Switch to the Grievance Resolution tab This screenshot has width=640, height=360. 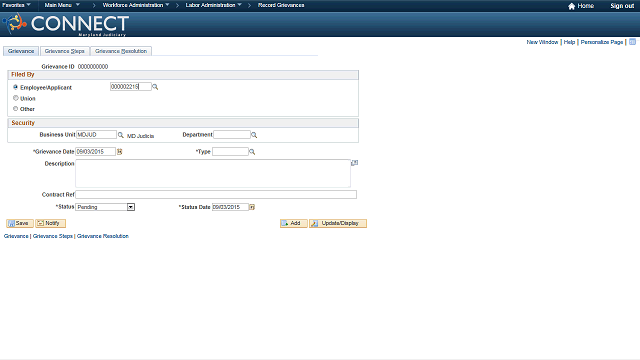coord(121,51)
